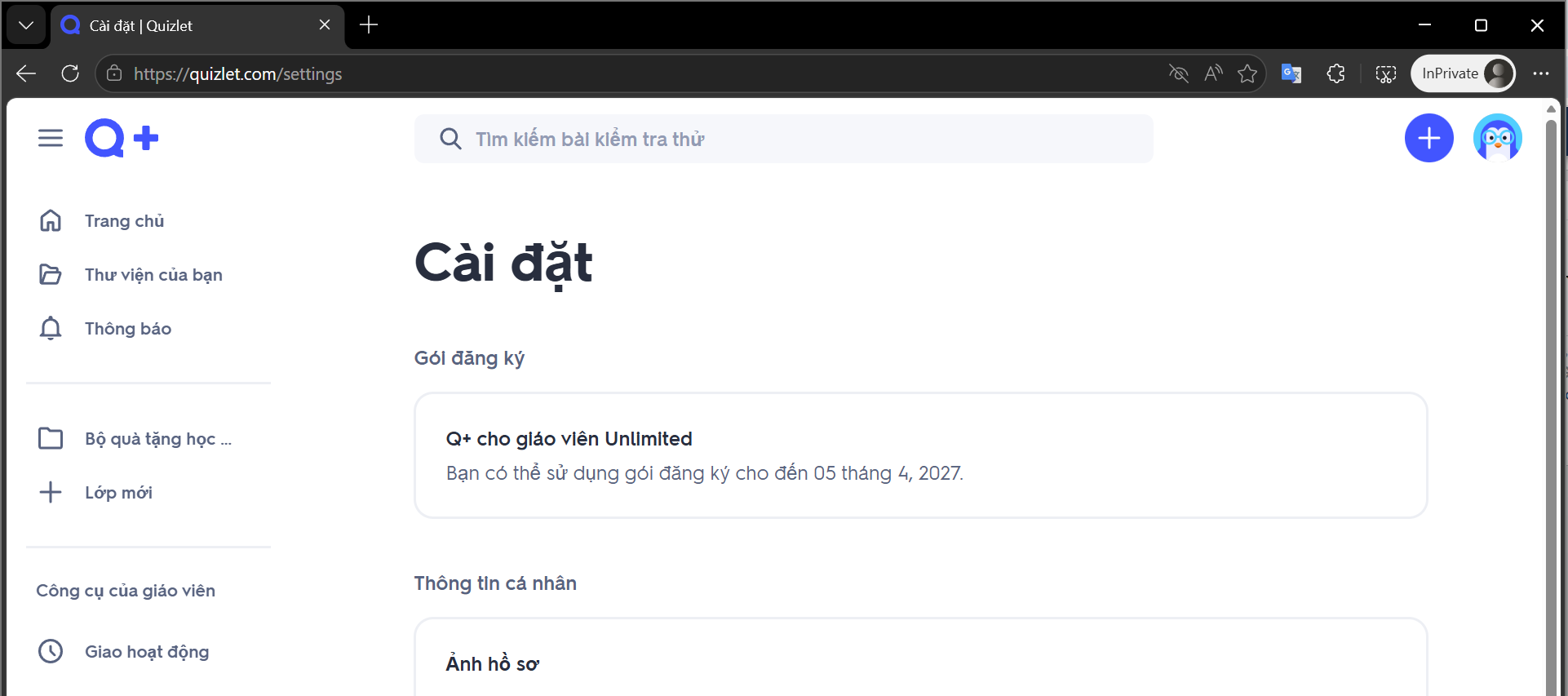Open Giao hoạt động
The height and width of the screenshot is (696, 1568).
pyautogui.click(x=147, y=651)
